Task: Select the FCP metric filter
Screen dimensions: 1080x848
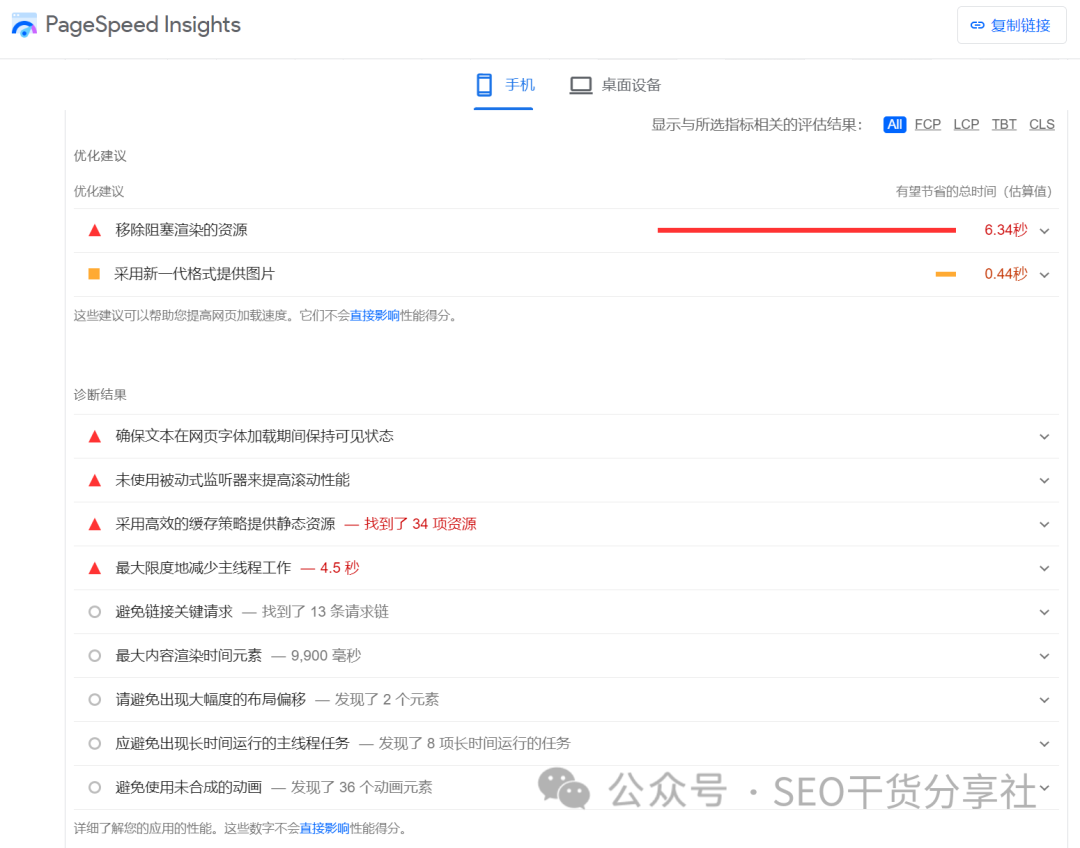Action: [927, 124]
